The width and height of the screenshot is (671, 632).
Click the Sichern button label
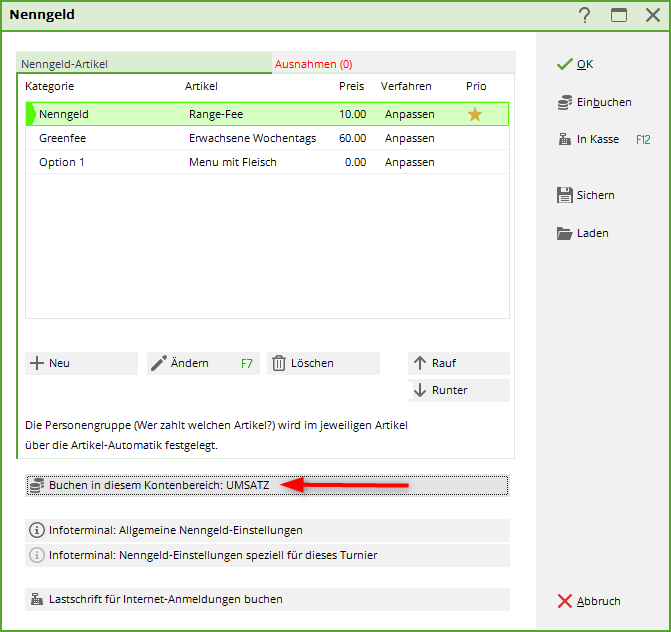(595, 195)
